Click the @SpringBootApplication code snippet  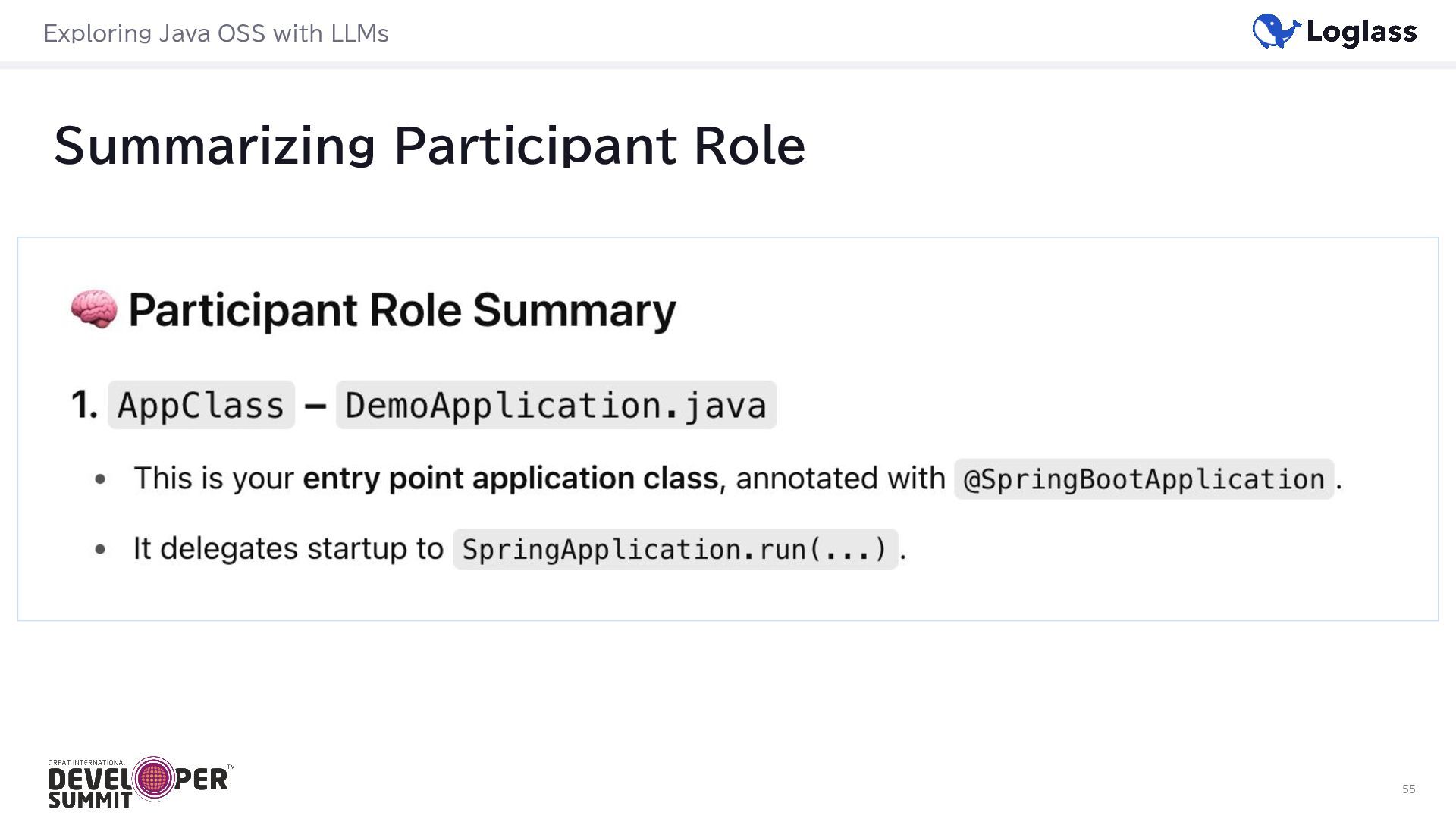click(1144, 479)
